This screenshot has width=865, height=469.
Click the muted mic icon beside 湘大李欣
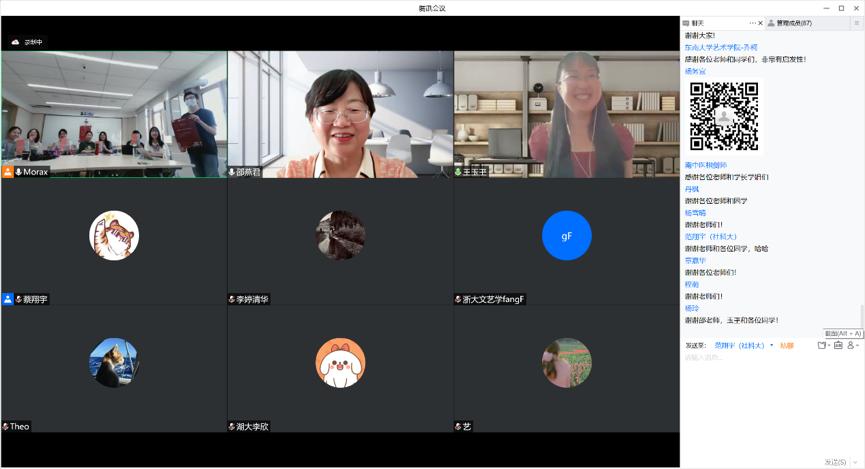point(232,427)
